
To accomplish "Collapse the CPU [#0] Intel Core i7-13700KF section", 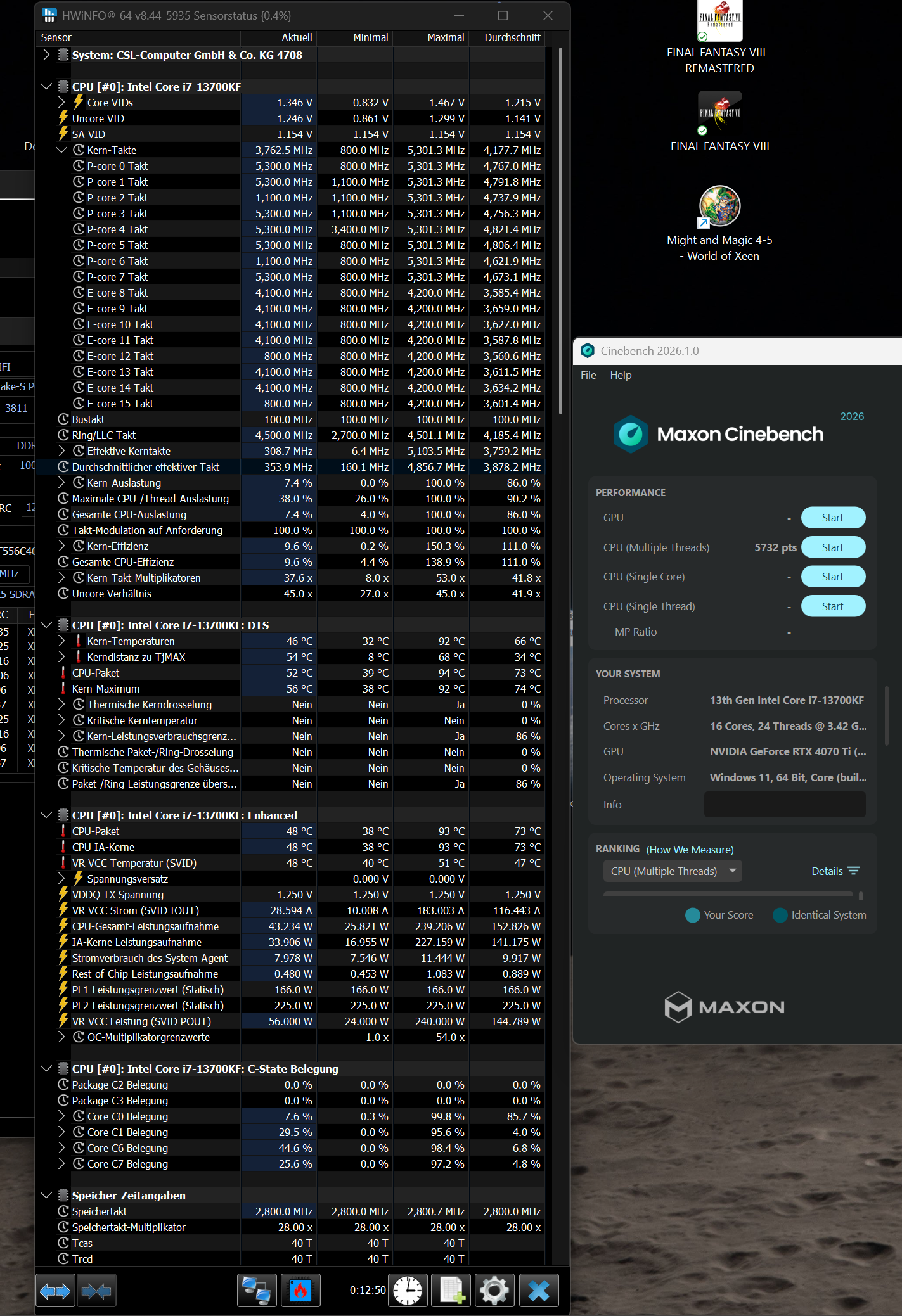I will click(x=46, y=87).
